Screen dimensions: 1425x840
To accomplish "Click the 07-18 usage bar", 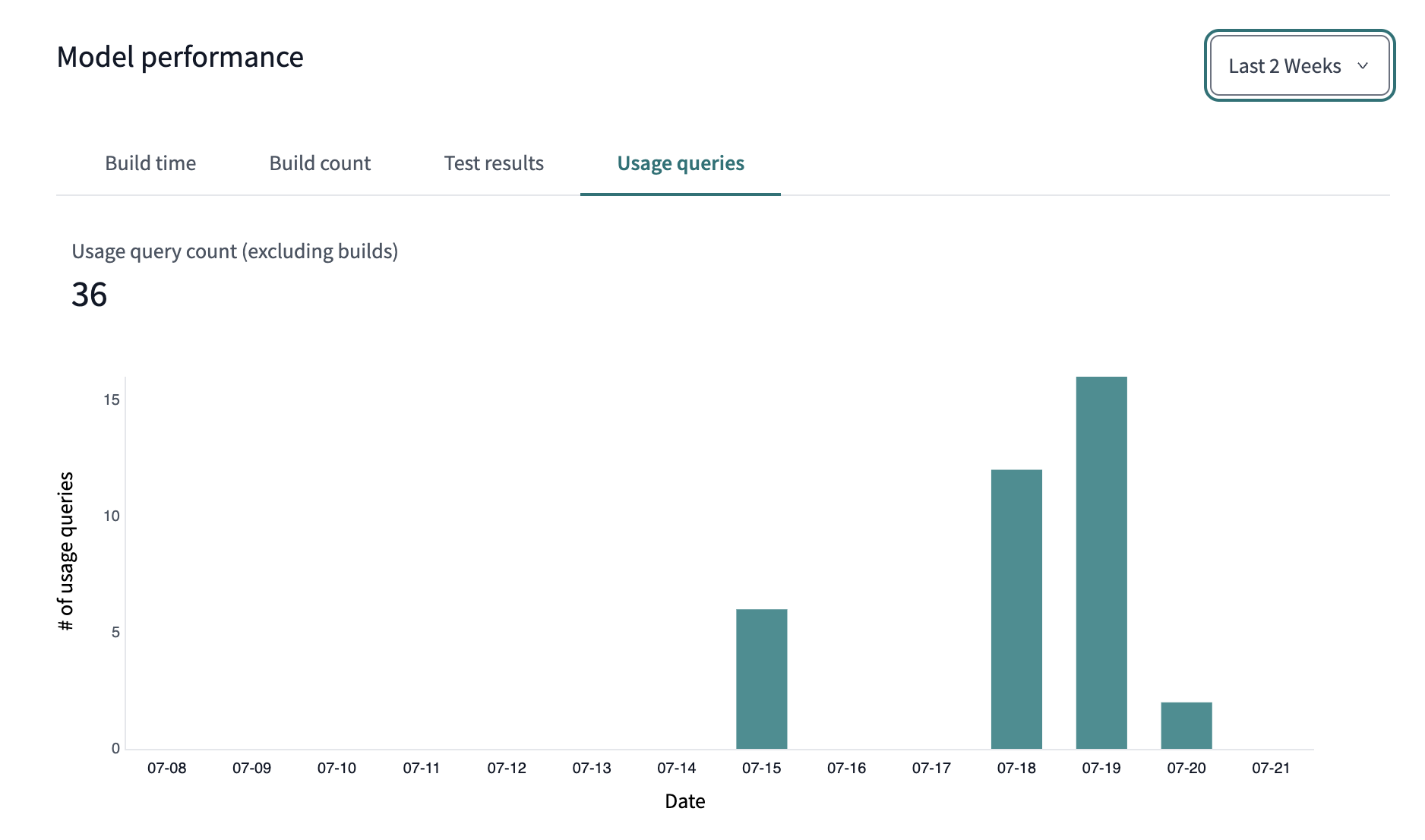I will (1016, 608).
